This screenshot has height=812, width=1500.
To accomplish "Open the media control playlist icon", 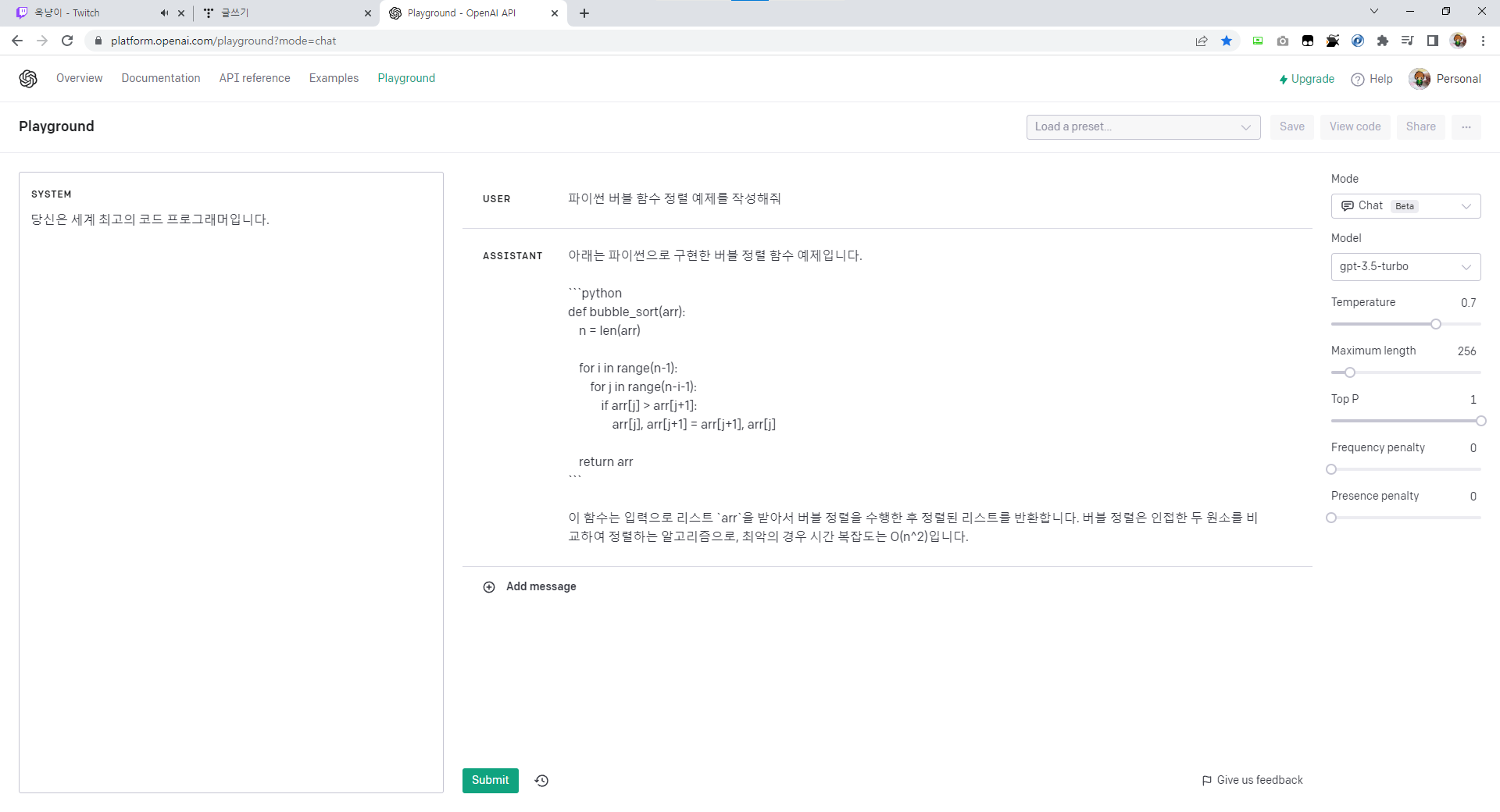I will pos(1408,41).
